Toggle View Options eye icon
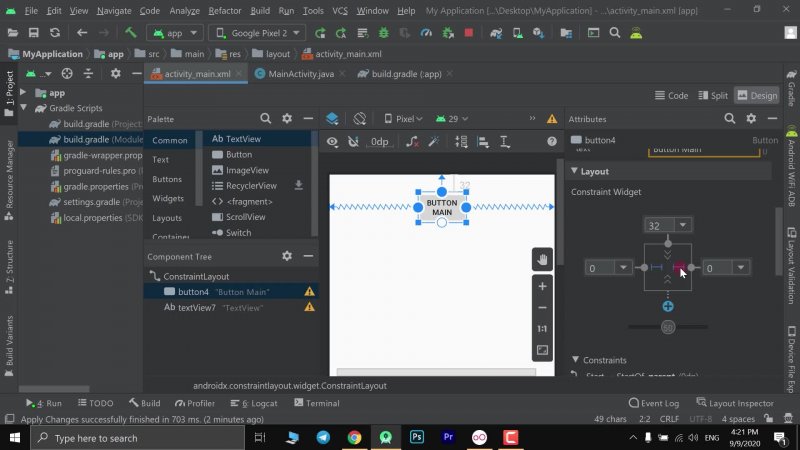The width and height of the screenshot is (800, 450). point(333,142)
